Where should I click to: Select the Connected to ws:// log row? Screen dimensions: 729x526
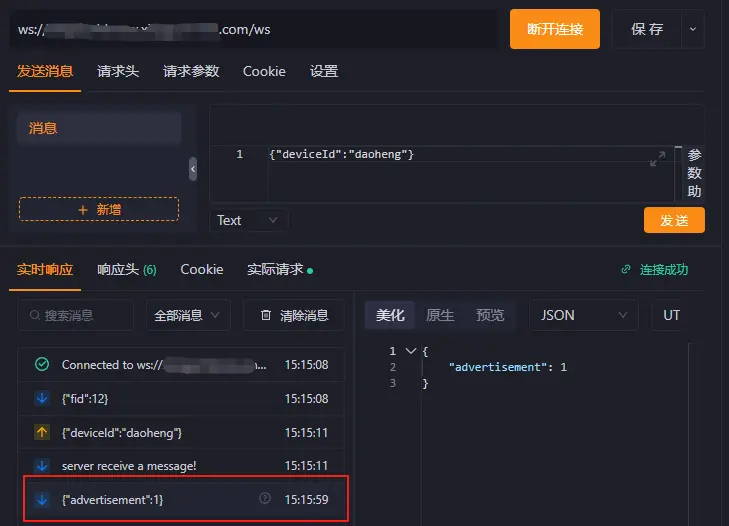(181, 365)
